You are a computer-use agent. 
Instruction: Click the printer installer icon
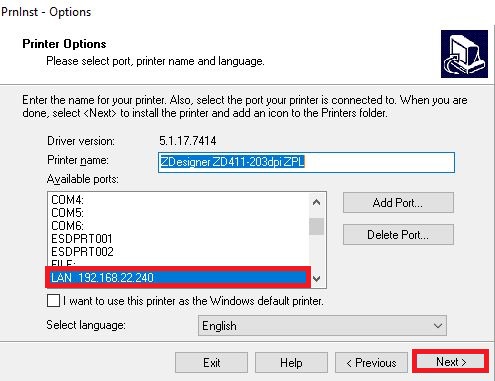tap(464, 54)
